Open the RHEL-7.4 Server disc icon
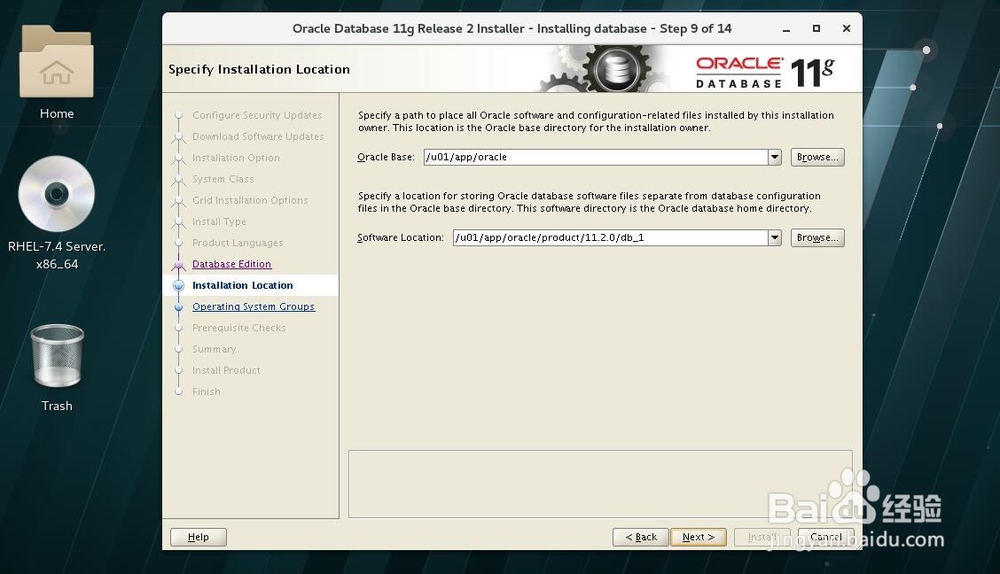This screenshot has height=574, width=1000. pos(56,194)
